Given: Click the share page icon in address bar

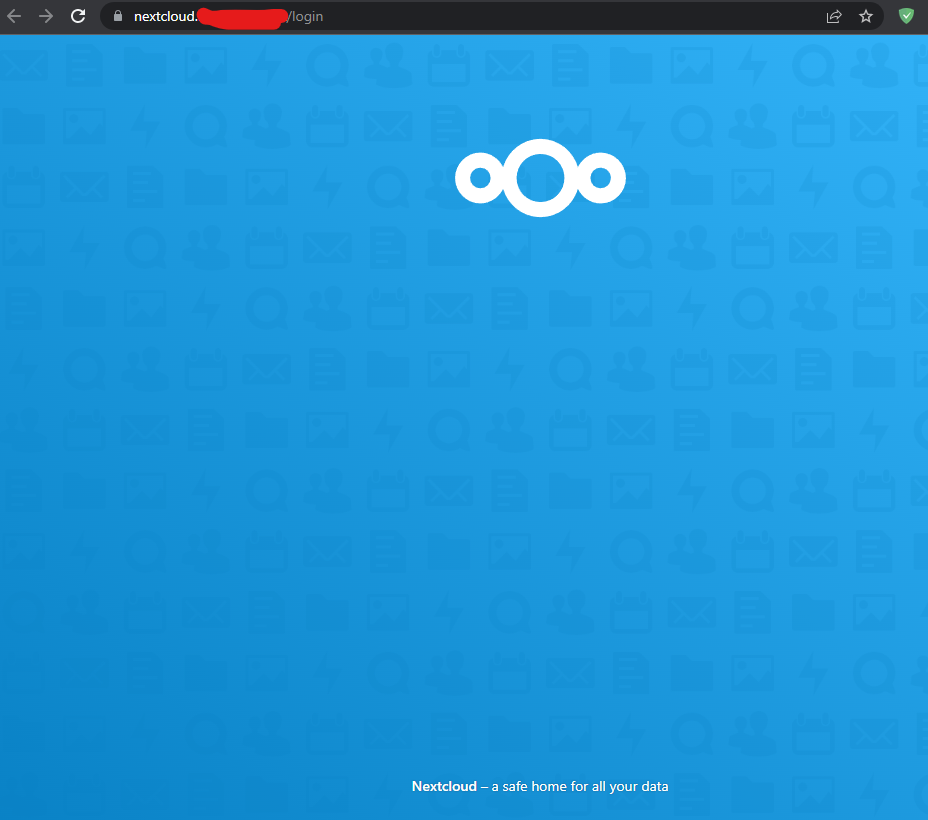Looking at the screenshot, I should coord(834,16).
